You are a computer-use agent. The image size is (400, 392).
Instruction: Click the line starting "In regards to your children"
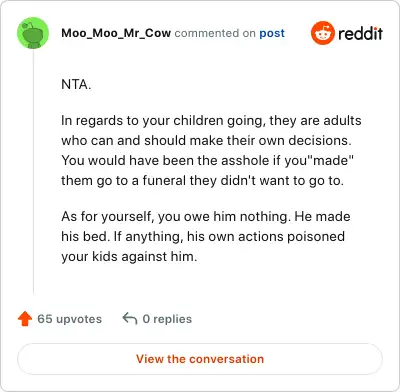211,121
